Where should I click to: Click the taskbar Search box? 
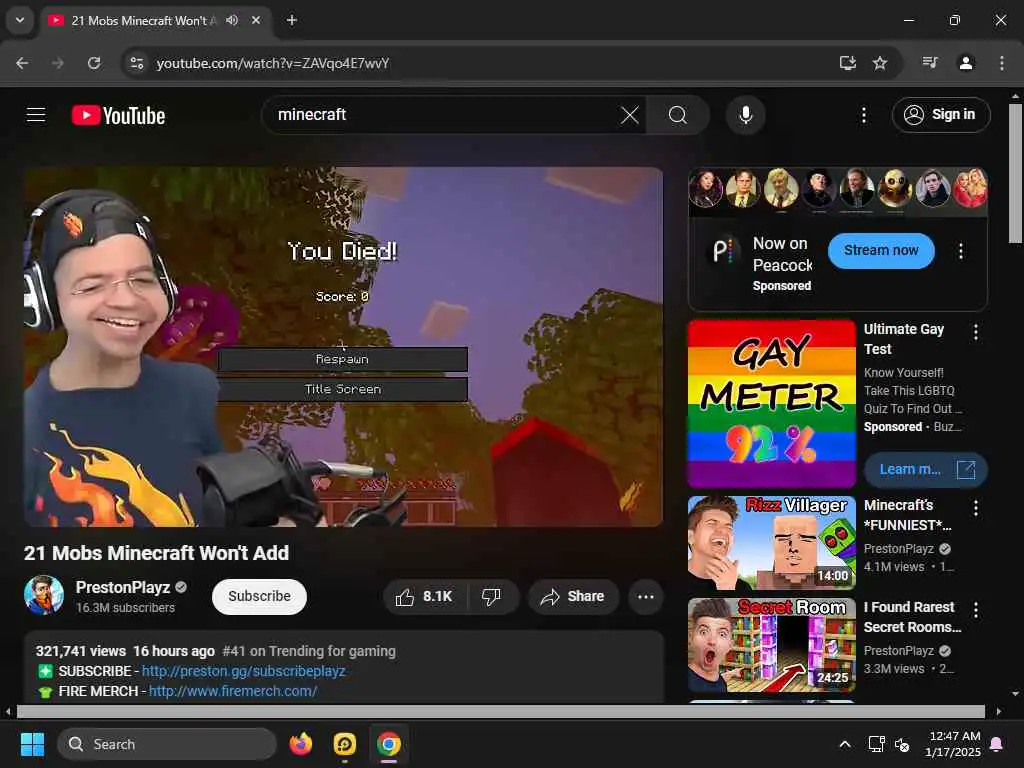167,744
